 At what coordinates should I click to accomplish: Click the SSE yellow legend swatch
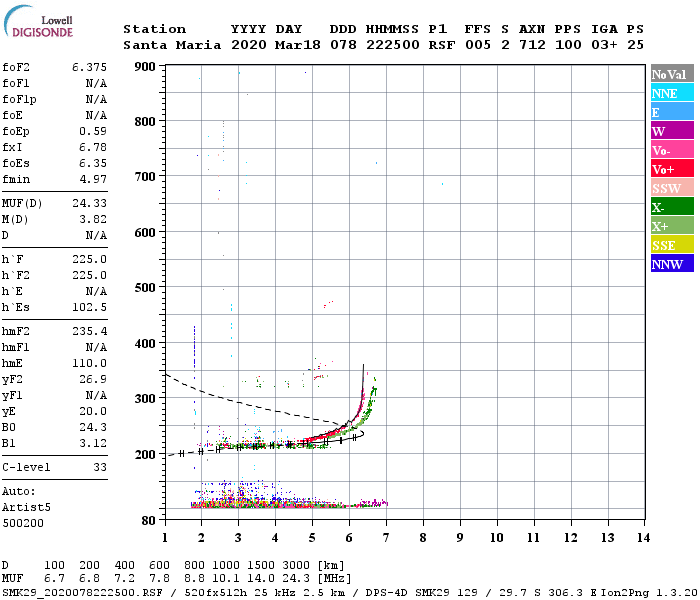(x=672, y=245)
